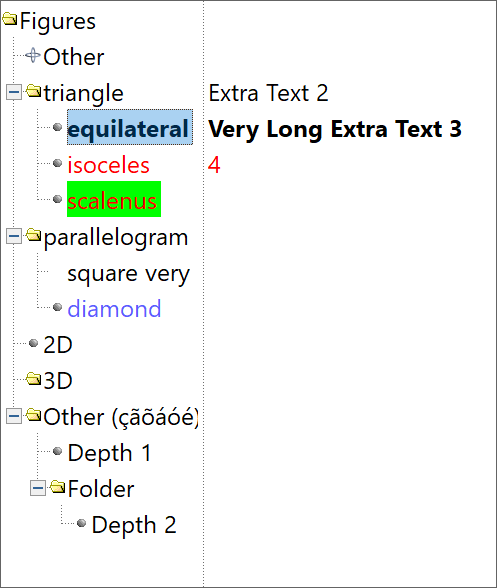Screen dimensions: 497x588
Task: Click the Figures root folder icon
Action: pyautogui.click(x=9, y=19)
